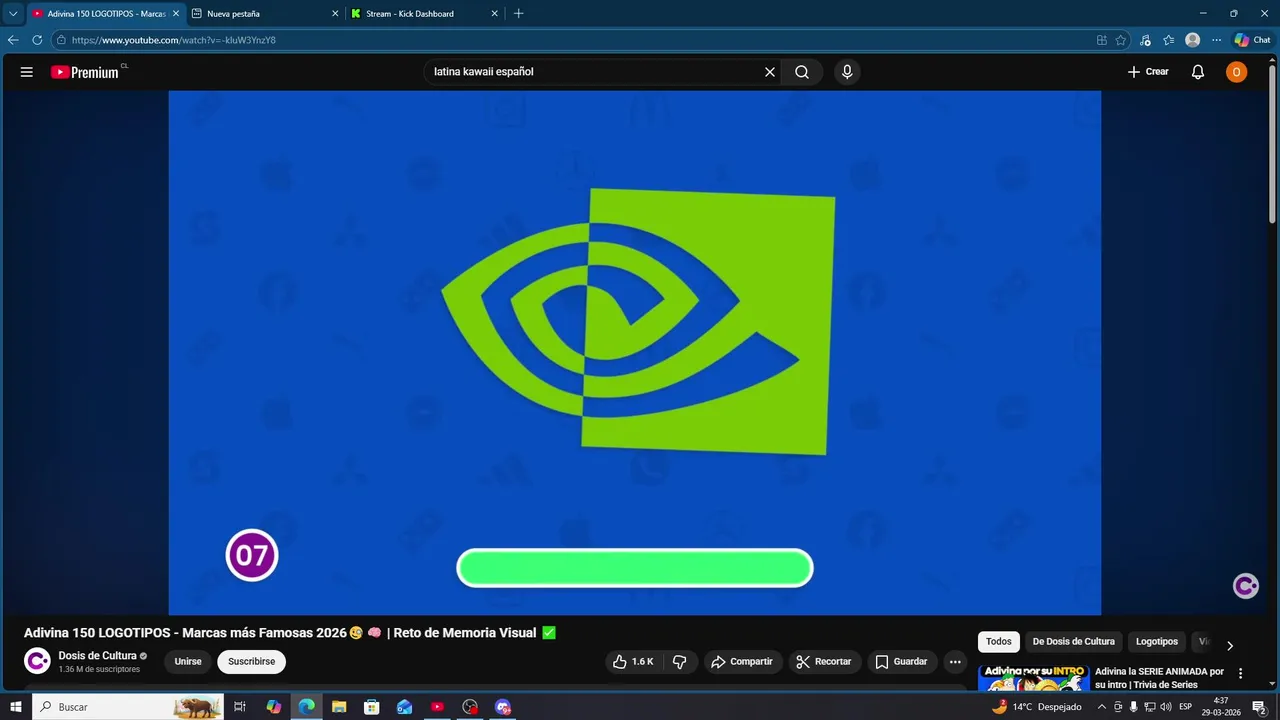Open the orange account avatar menu
The width and height of the screenshot is (1280, 720).
click(1237, 72)
